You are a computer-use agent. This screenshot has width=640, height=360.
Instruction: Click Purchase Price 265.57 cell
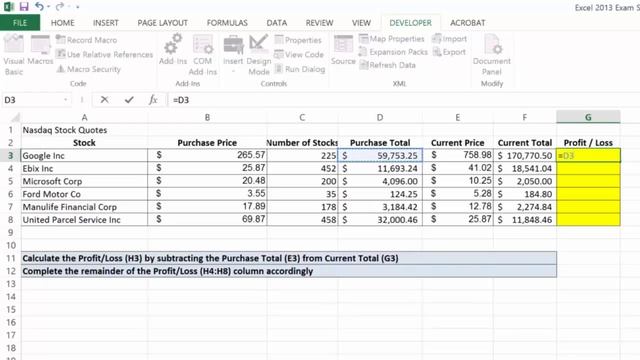(x=207, y=156)
